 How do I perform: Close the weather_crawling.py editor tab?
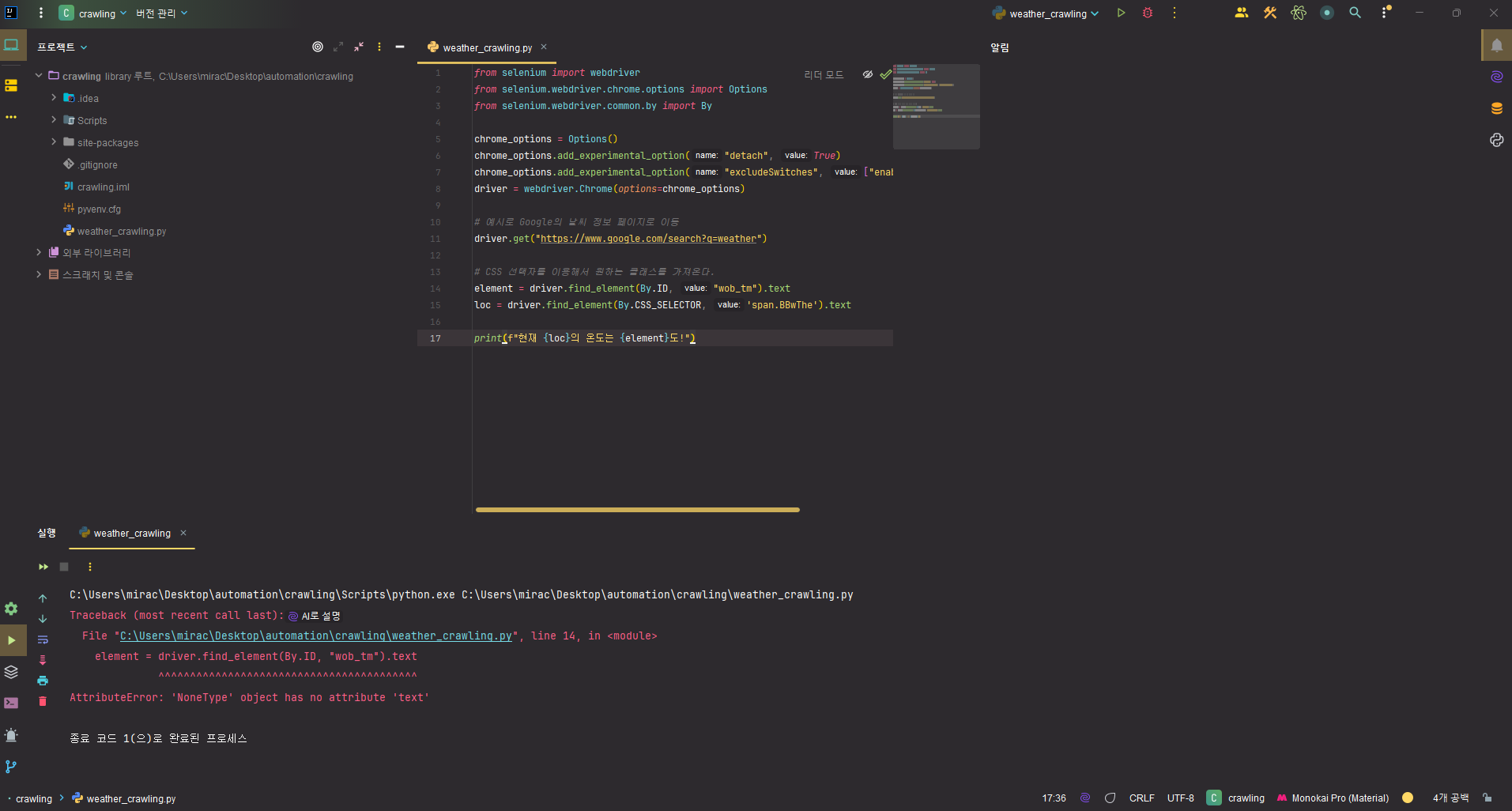[544, 47]
